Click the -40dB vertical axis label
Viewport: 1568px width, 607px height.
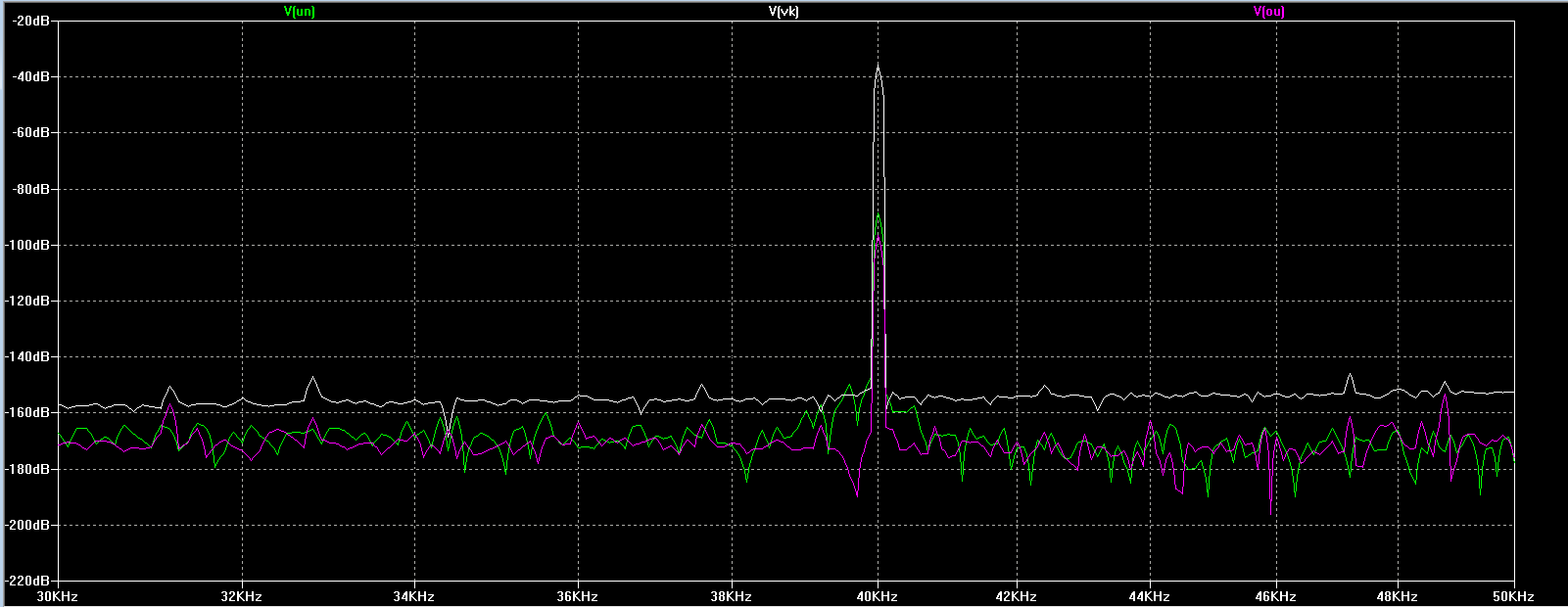(x=32, y=76)
